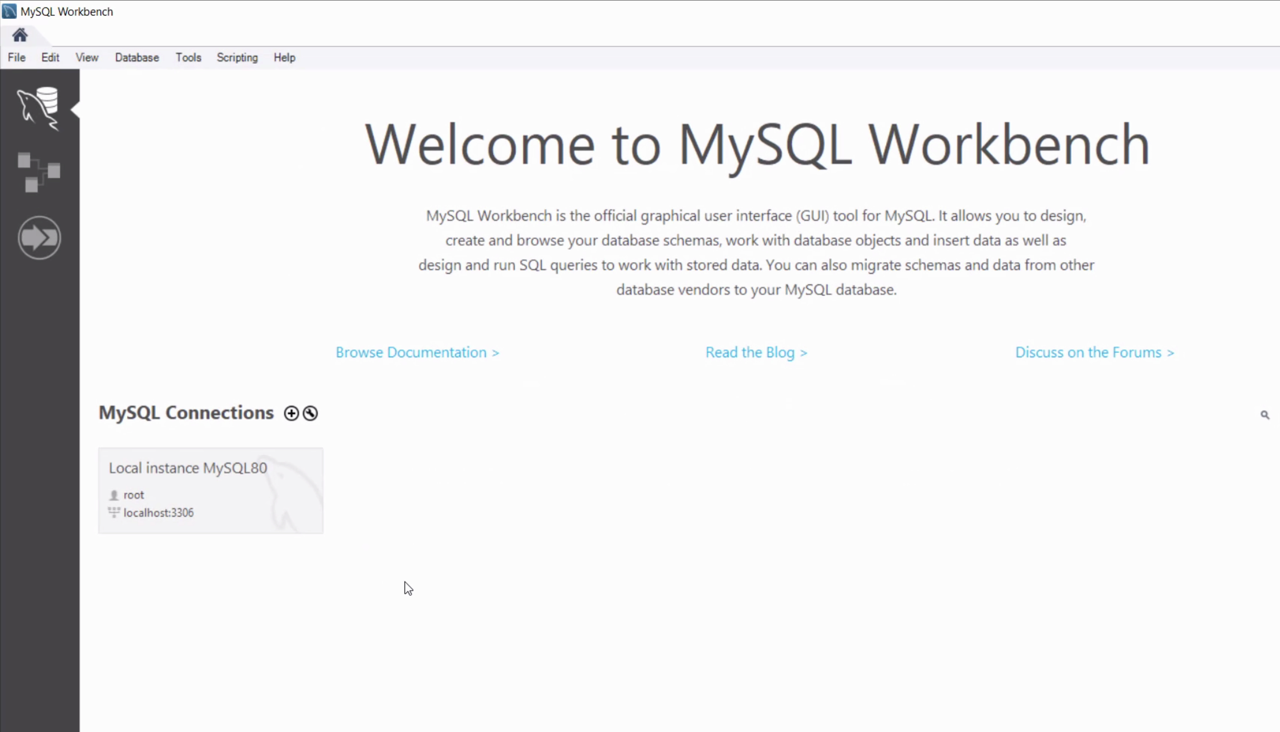1280x732 pixels.
Task: Click the MySQL Connections section heading
Action: [x=186, y=413]
